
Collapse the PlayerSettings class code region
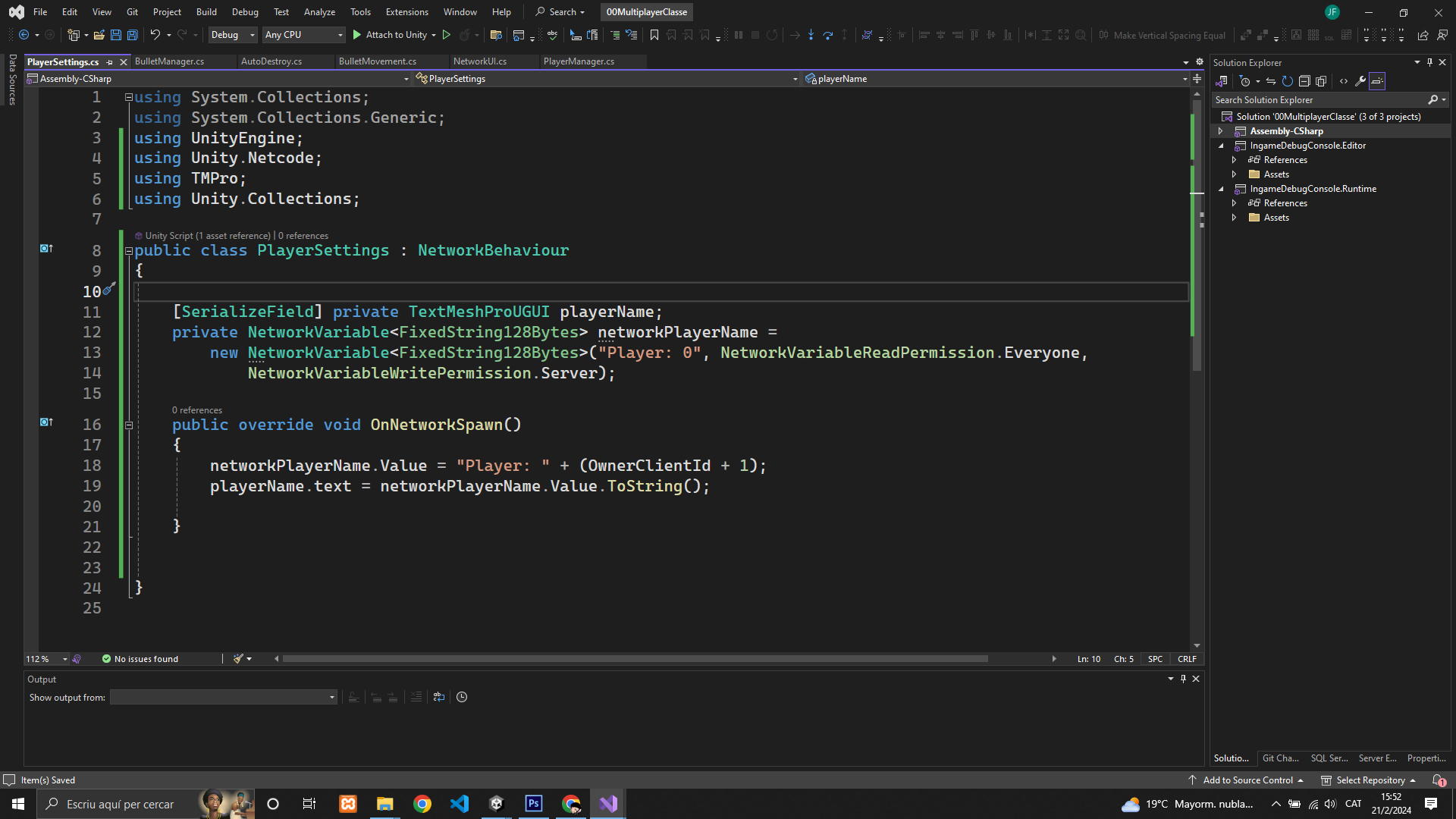pos(129,251)
